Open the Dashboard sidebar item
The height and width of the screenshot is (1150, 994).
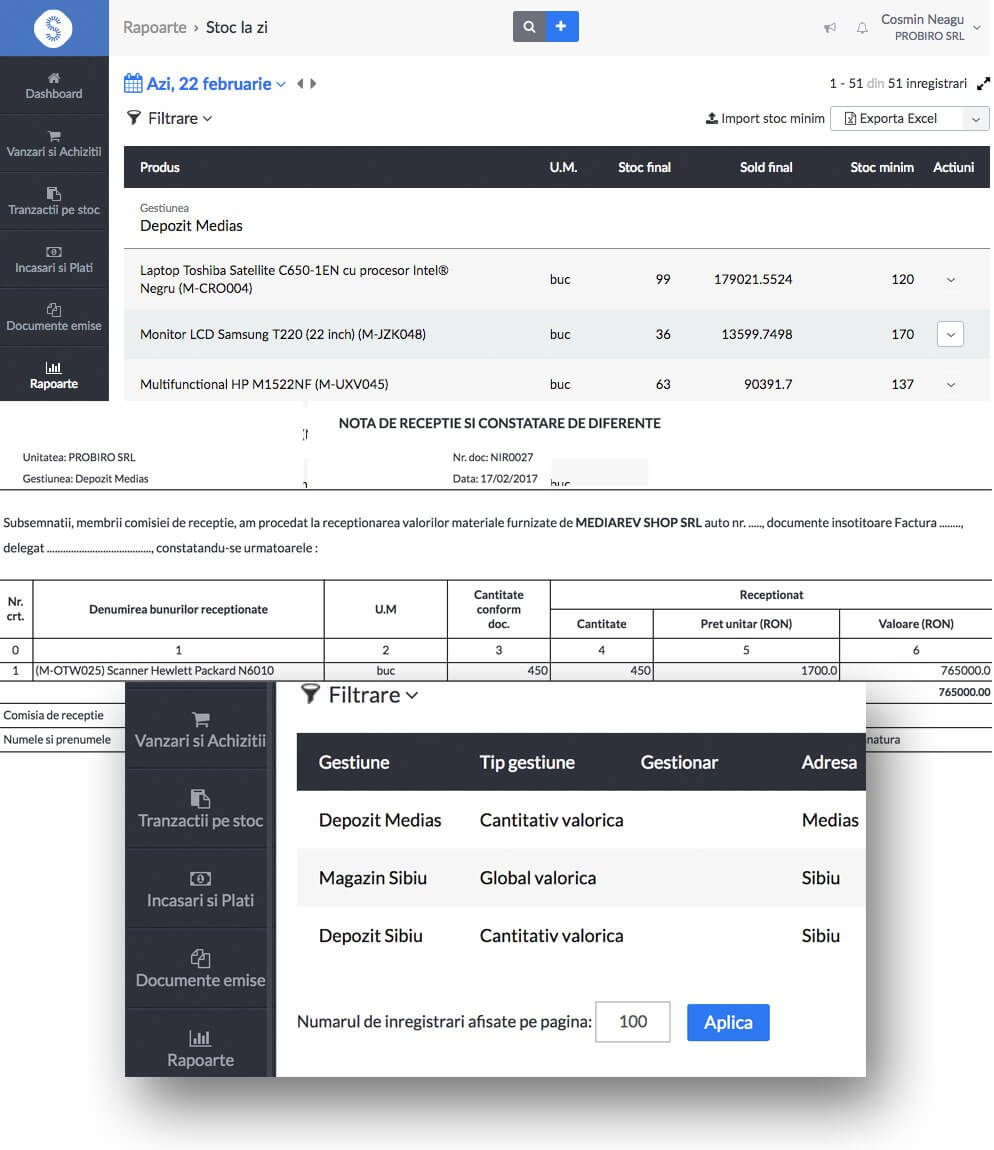pyautogui.click(x=54, y=86)
